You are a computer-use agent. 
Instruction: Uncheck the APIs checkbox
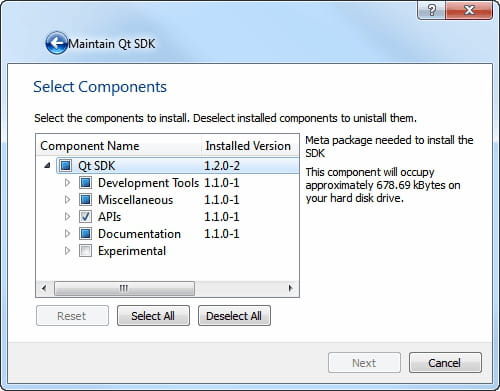85,217
